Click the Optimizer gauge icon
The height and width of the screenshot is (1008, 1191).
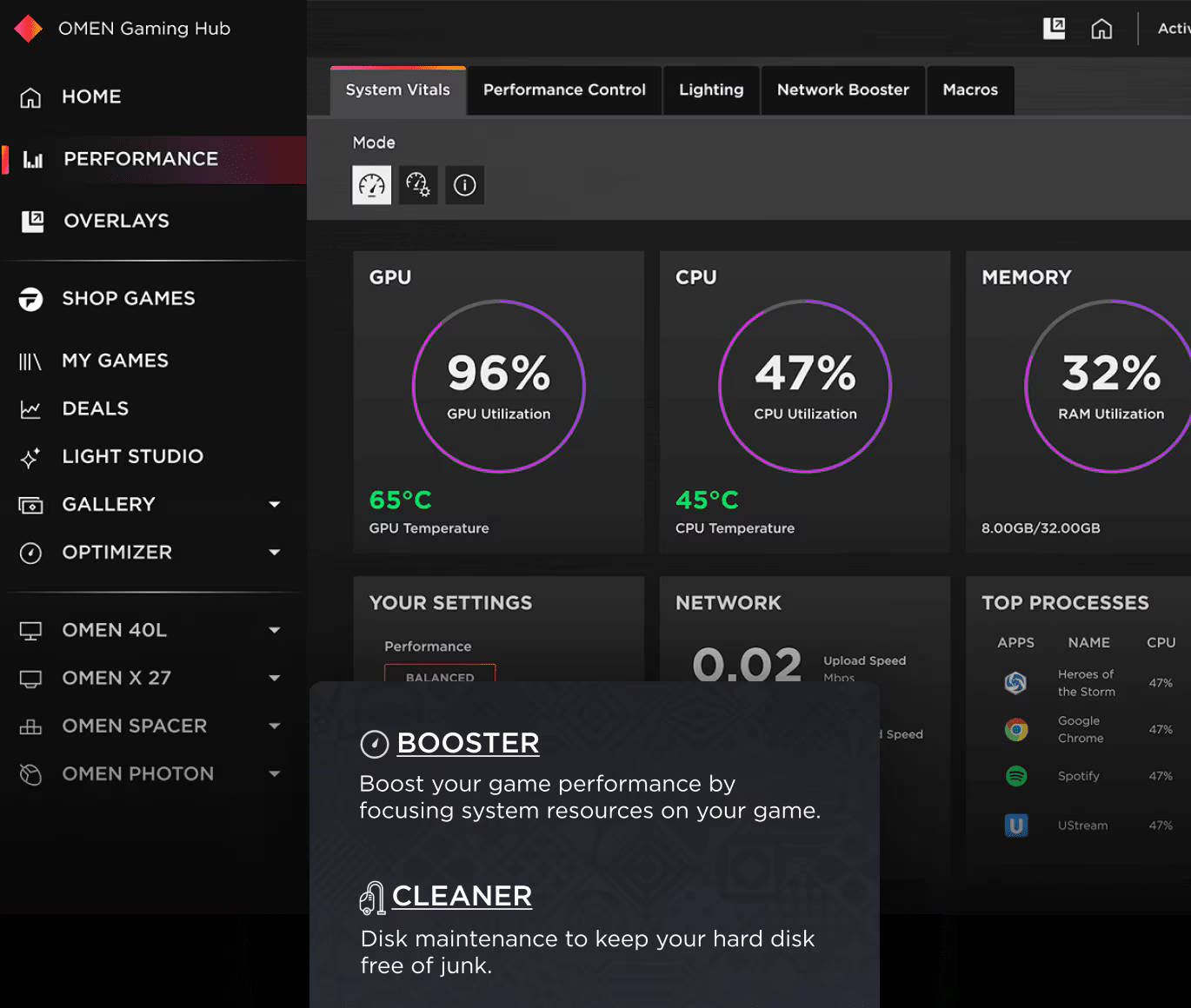pyautogui.click(x=30, y=553)
